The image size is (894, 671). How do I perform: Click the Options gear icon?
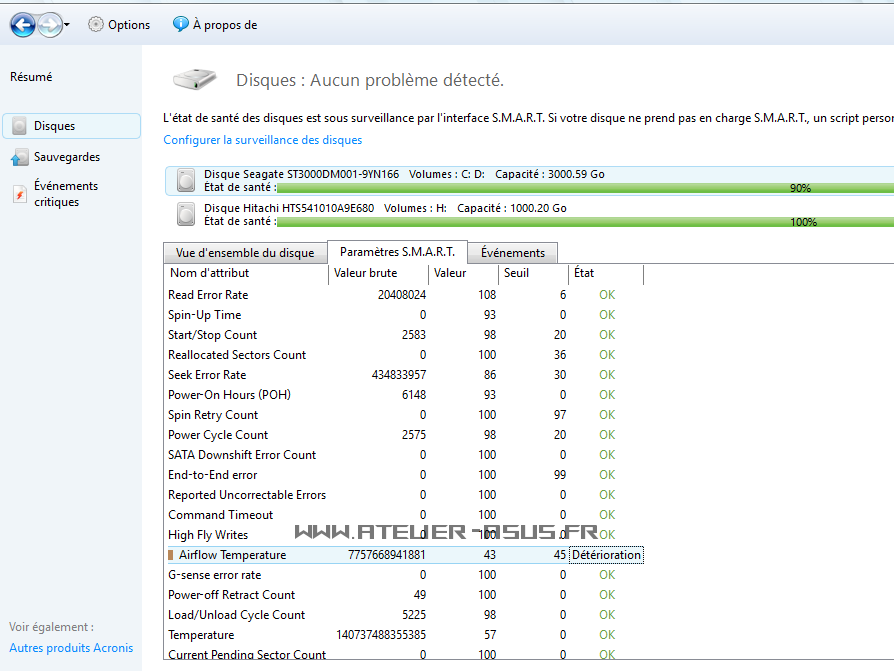coord(96,25)
